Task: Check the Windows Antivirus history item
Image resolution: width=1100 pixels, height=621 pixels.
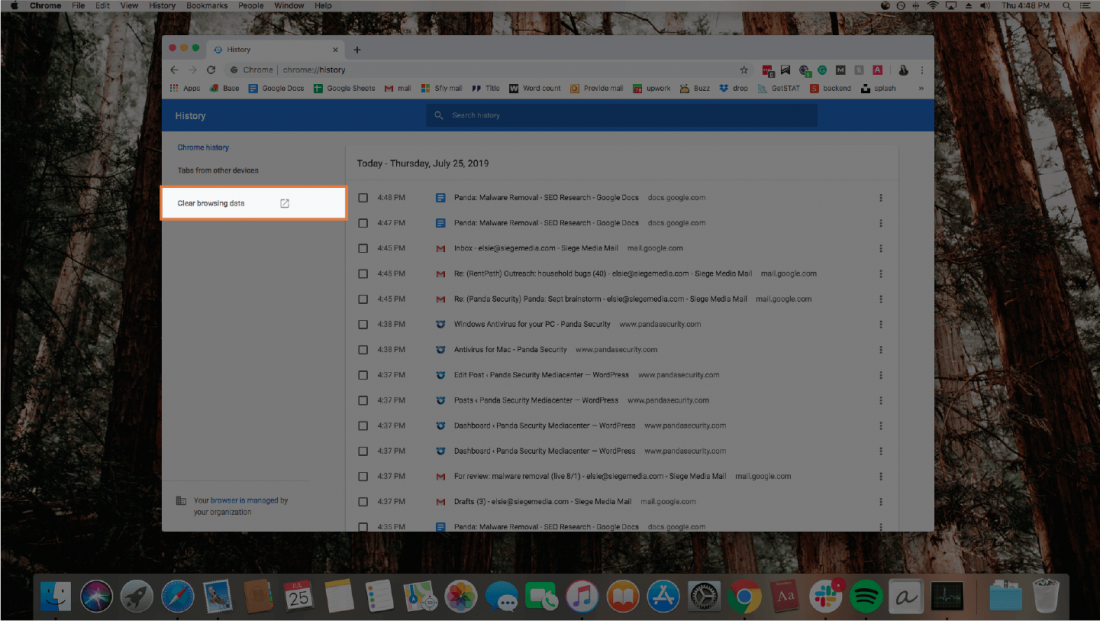Action: [364, 324]
